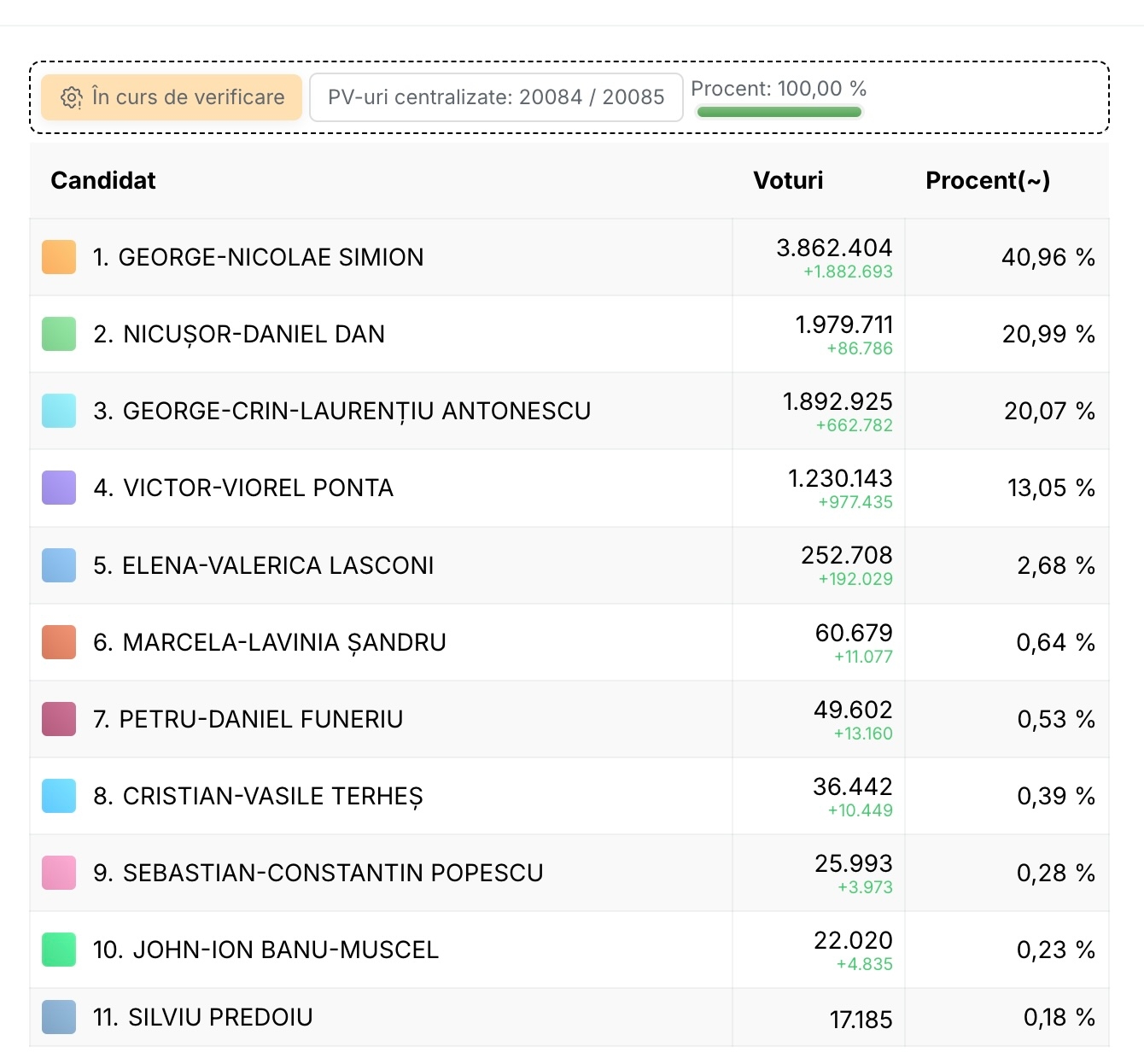Click the green swatch beside Nicușor-Daniel Dan
Screen dimensions: 1144x1064
point(59,334)
